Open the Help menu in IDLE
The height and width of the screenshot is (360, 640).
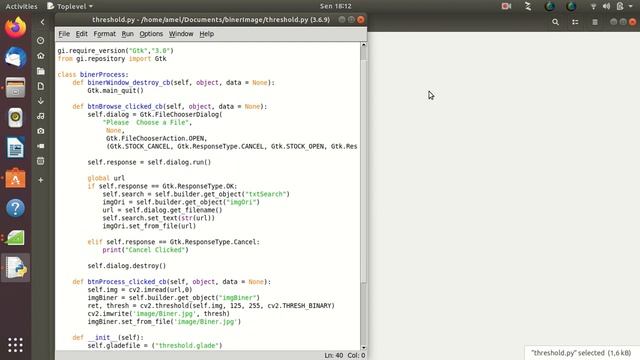tap(207, 34)
